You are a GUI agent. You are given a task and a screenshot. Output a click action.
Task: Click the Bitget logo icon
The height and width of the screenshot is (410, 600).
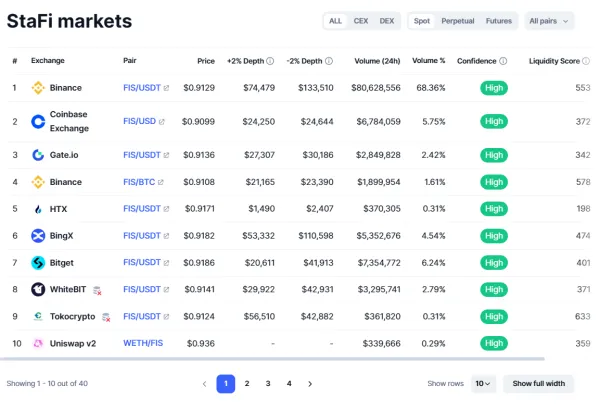[38, 263]
